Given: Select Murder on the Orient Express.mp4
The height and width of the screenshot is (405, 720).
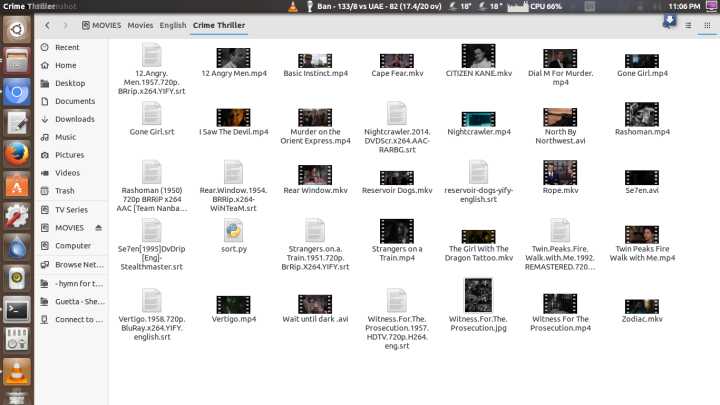Looking at the screenshot, I should (x=315, y=127).
